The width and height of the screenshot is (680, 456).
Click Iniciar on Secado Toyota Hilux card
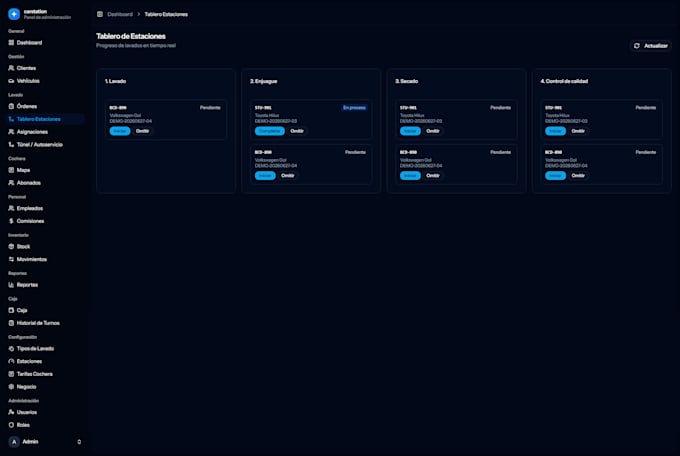point(410,131)
